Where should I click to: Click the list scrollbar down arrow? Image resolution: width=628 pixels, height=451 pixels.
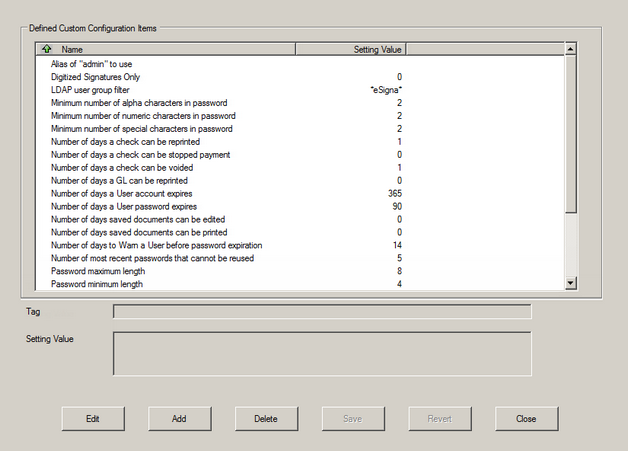[570, 283]
